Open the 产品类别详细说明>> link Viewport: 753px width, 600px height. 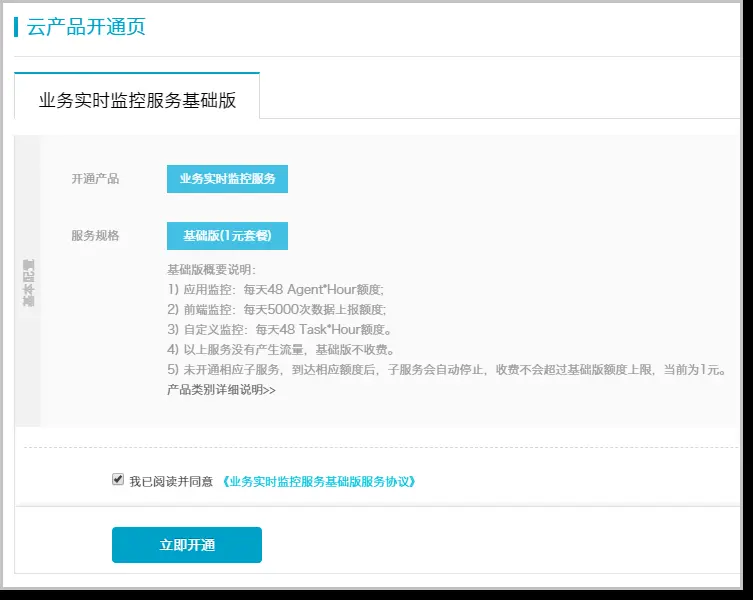[x=221, y=390]
